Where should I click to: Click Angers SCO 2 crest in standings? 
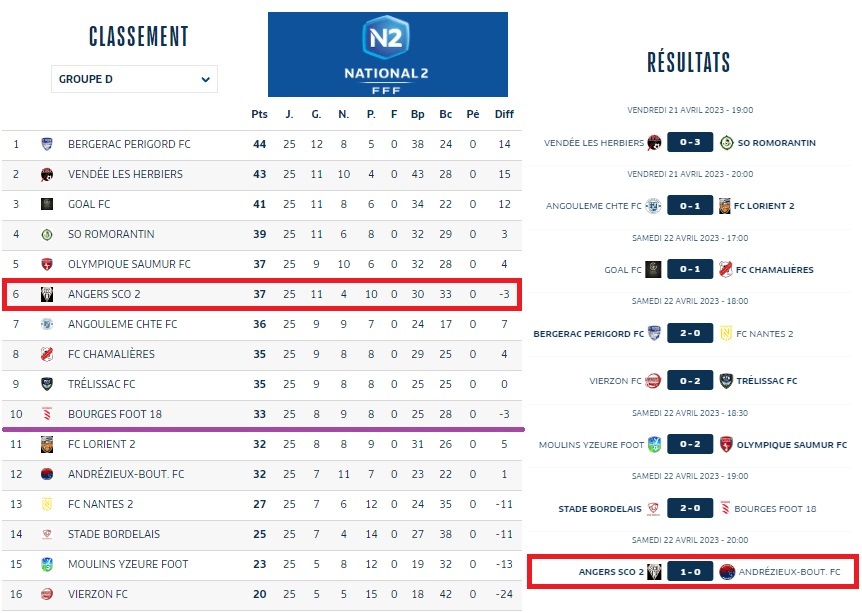[46, 294]
